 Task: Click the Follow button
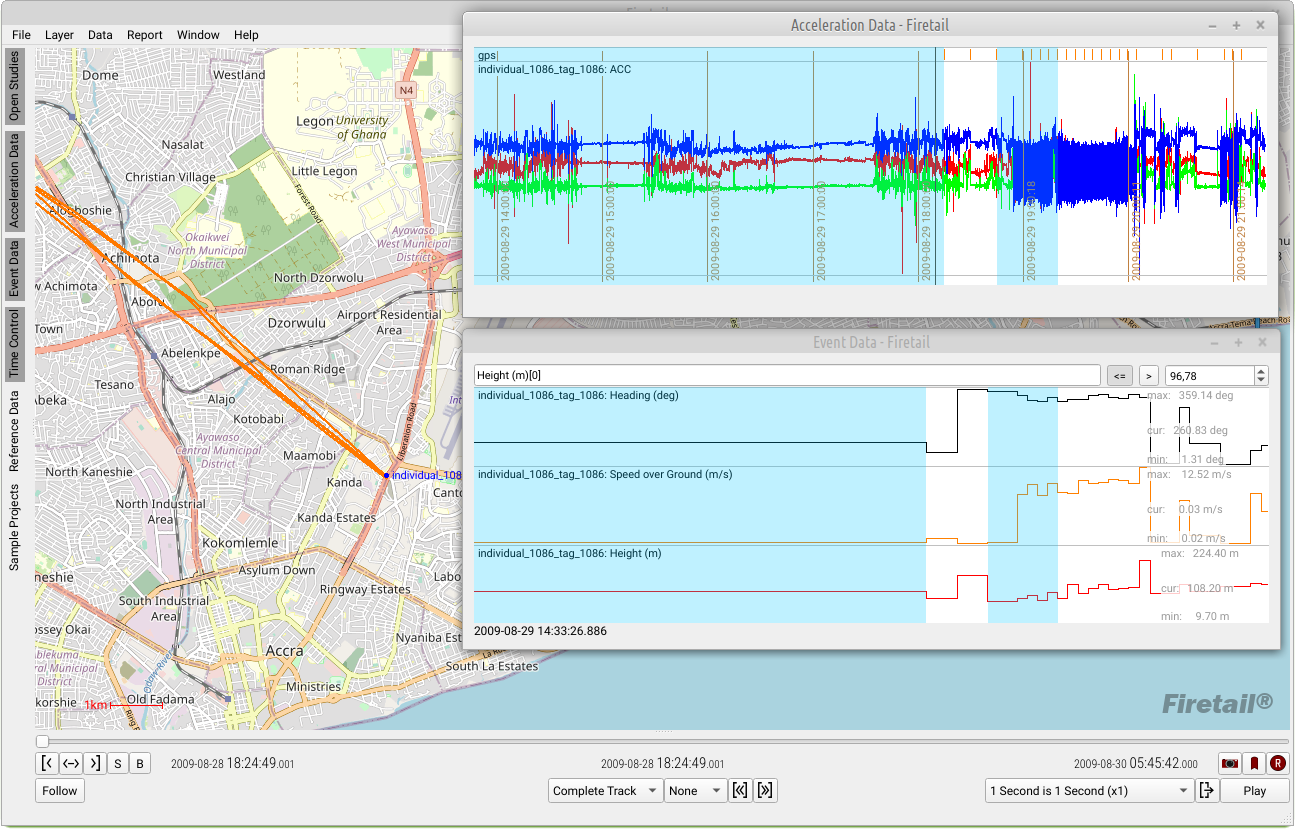(x=60, y=790)
